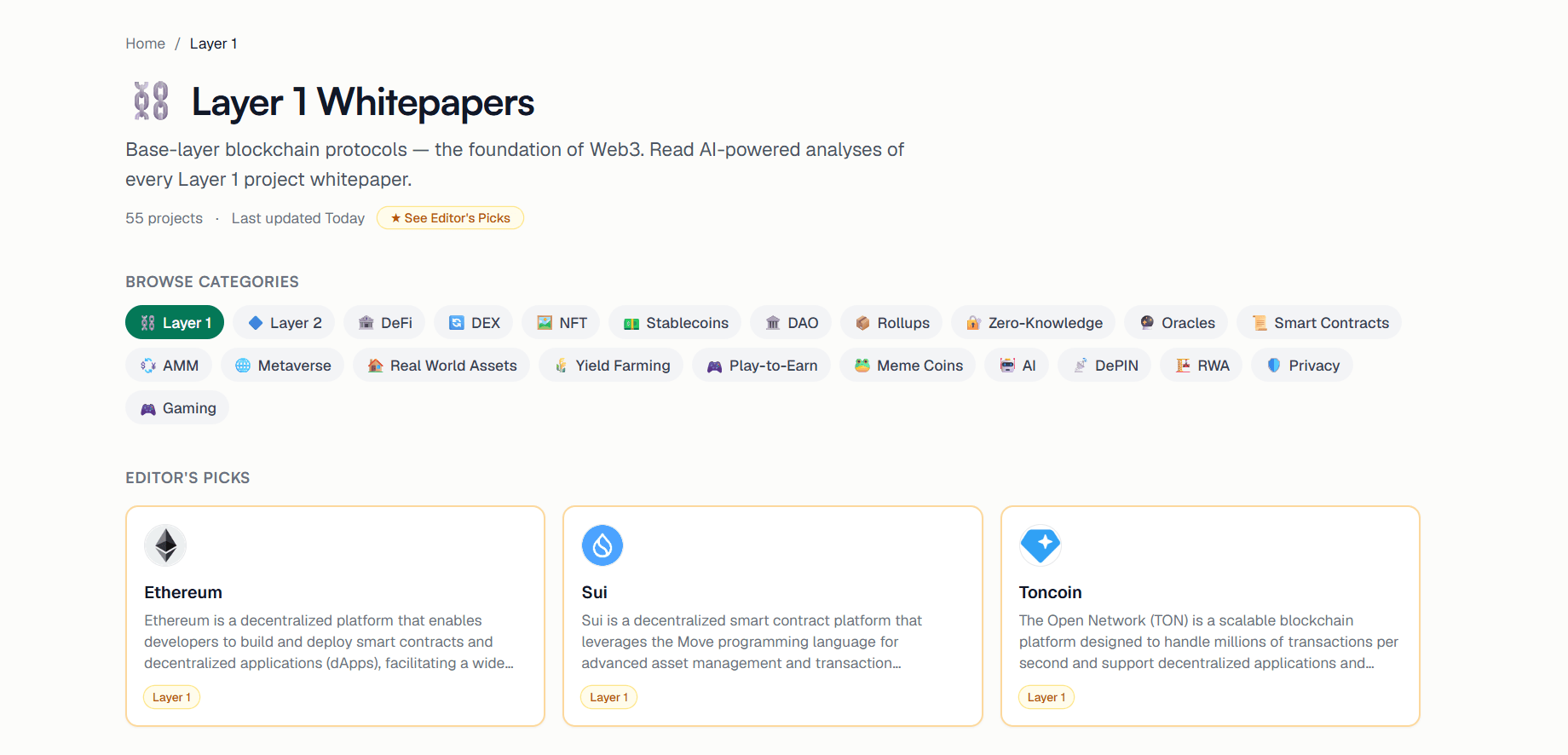This screenshot has width=1568, height=755.
Task: Click the padlock icon on the Zero-Knowledge chip
Action: tap(973, 323)
